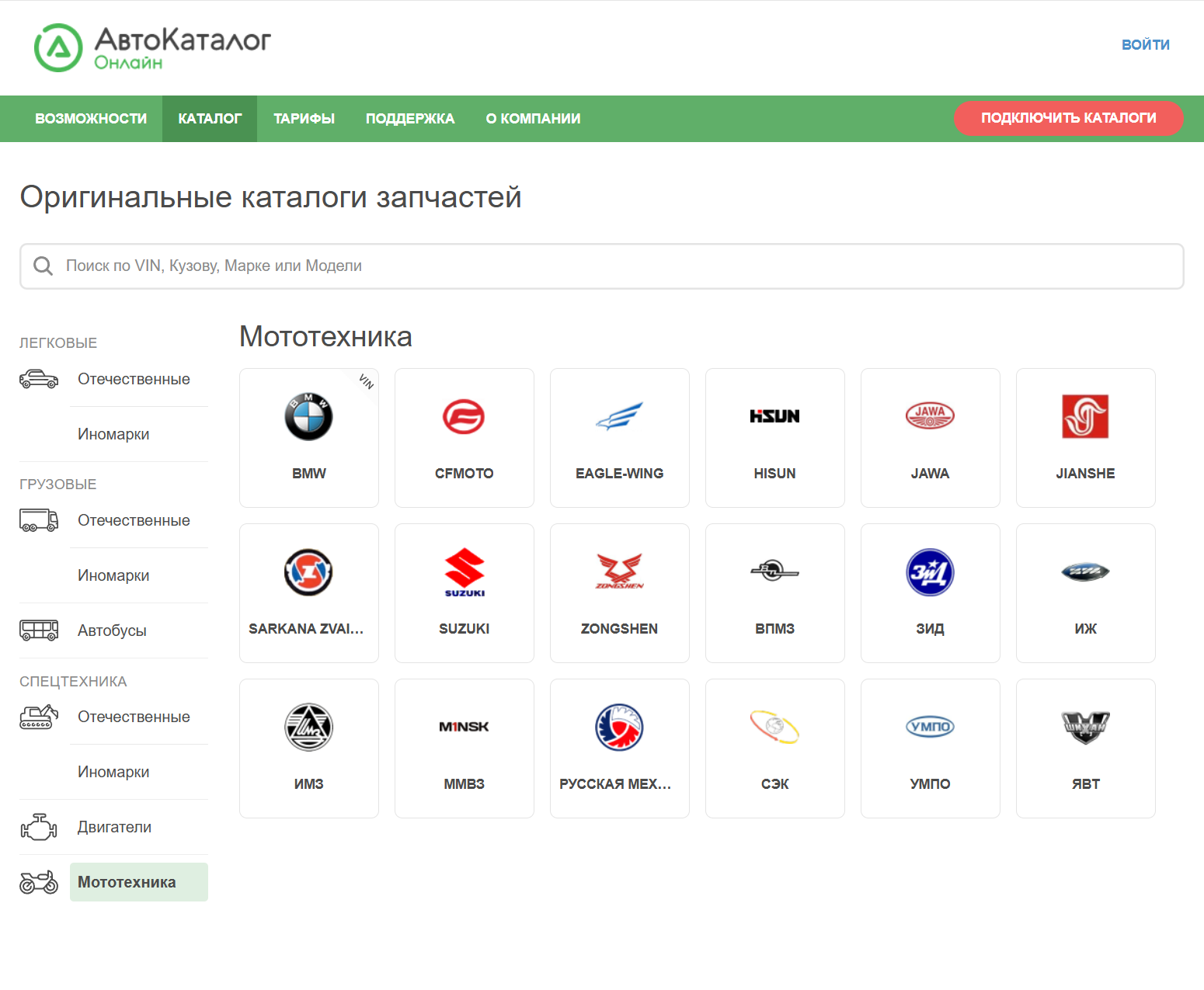The height and width of the screenshot is (990, 1204).
Task: Click the ИЖ brand name label
Action: tap(1086, 629)
